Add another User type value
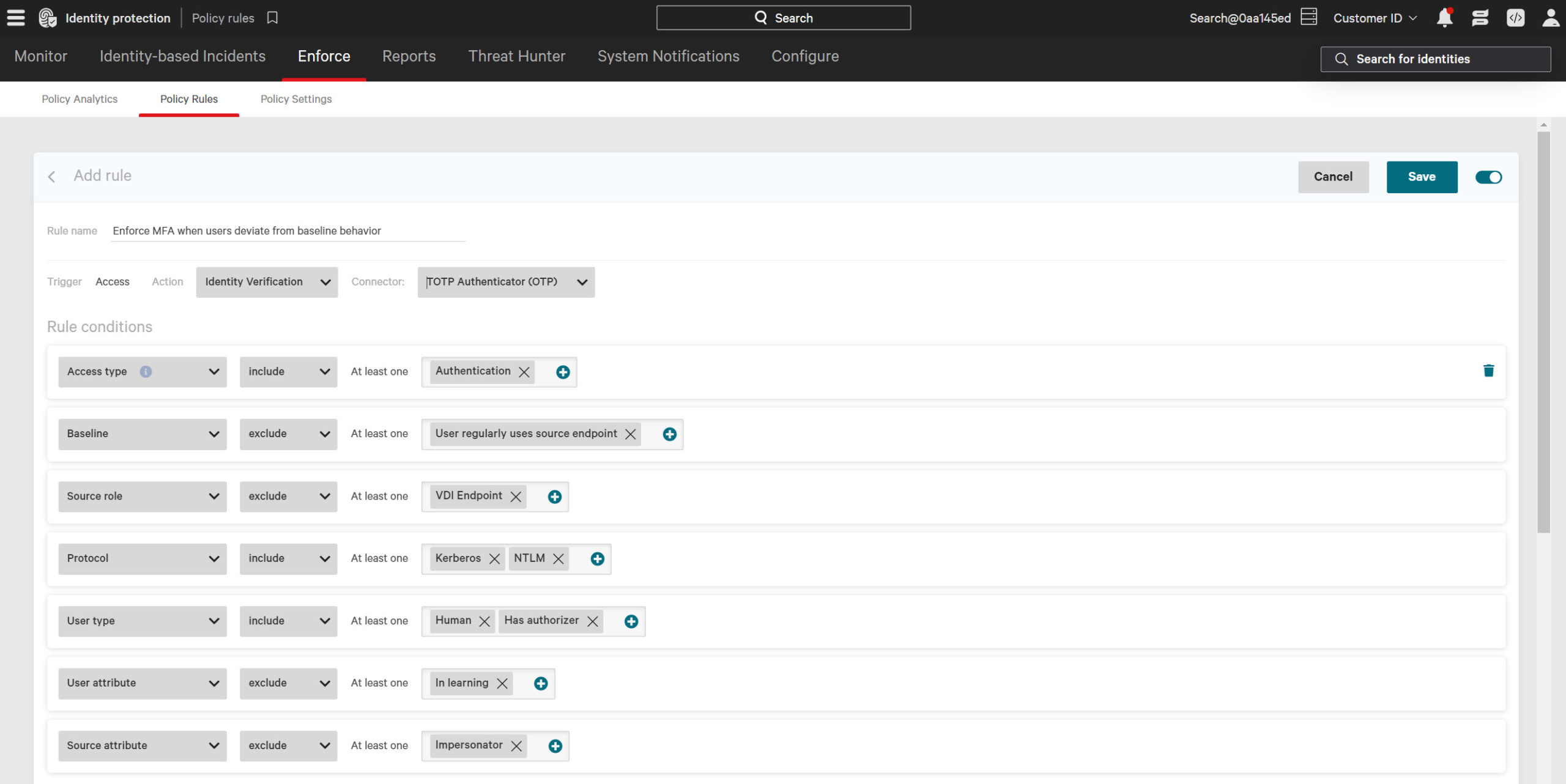 pyautogui.click(x=631, y=621)
